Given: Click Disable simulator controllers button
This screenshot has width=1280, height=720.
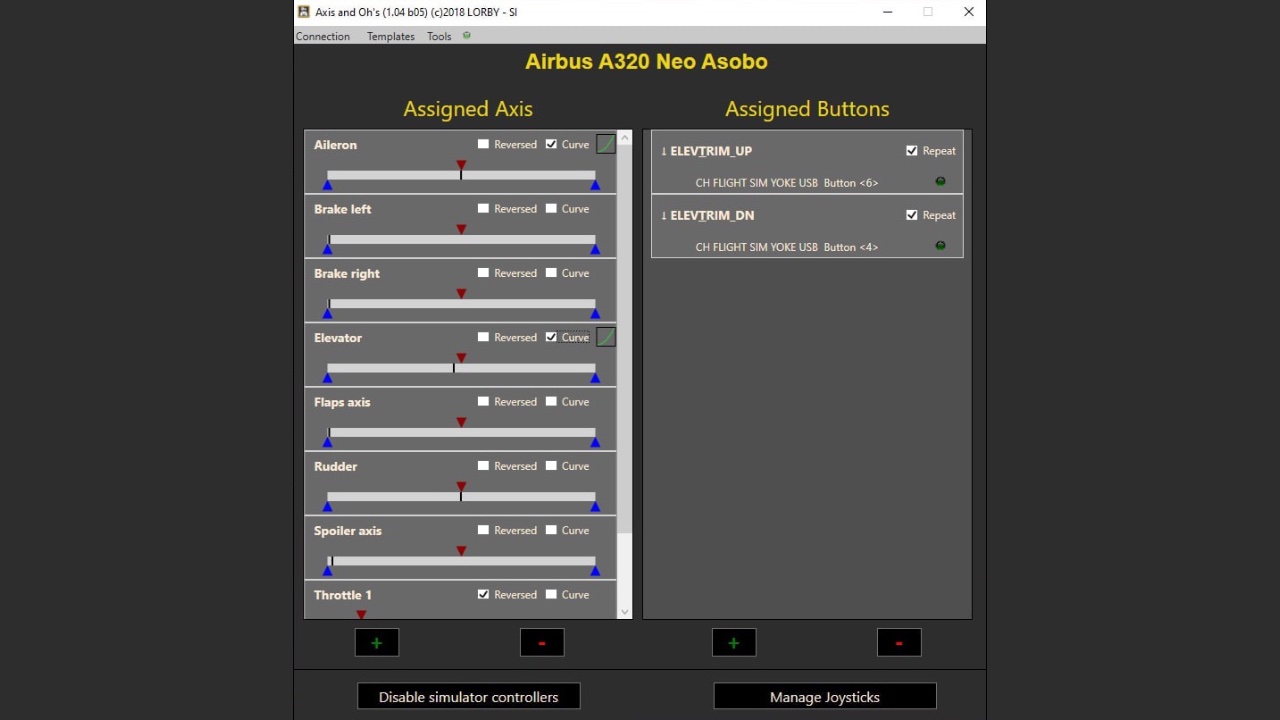Looking at the screenshot, I should [469, 697].
